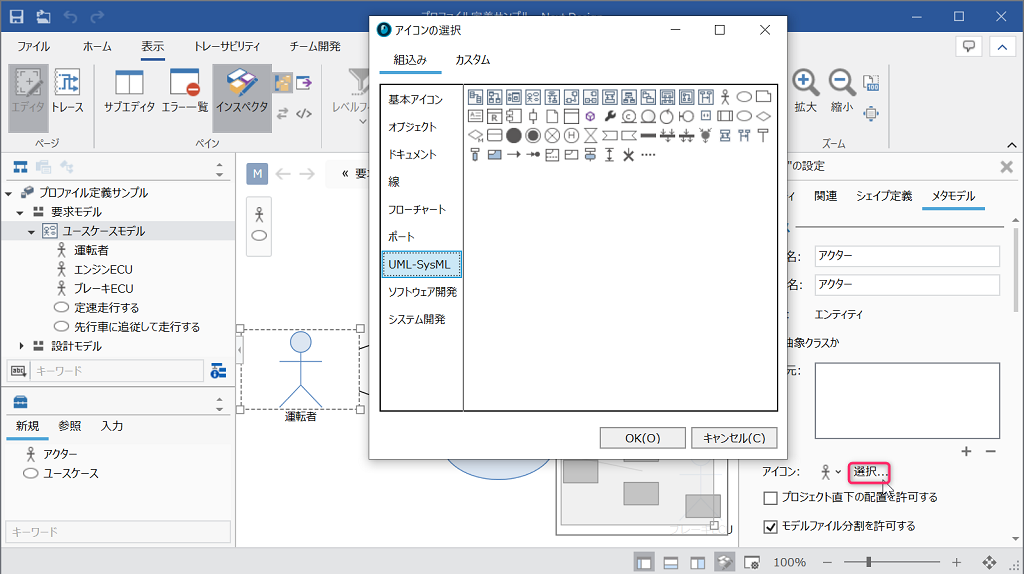Open the エラー一覧 pane

click(x=184, y=91)
